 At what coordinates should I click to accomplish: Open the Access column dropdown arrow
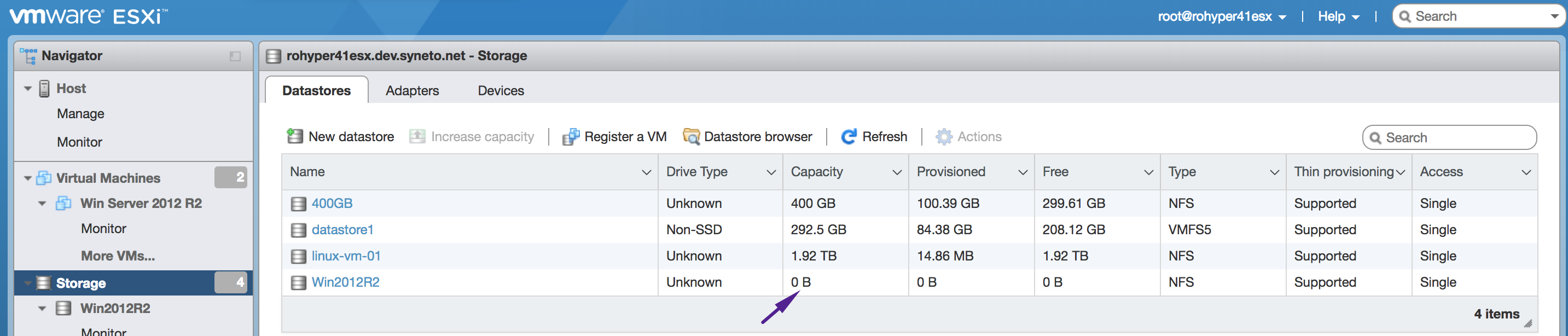(1526, 172)
